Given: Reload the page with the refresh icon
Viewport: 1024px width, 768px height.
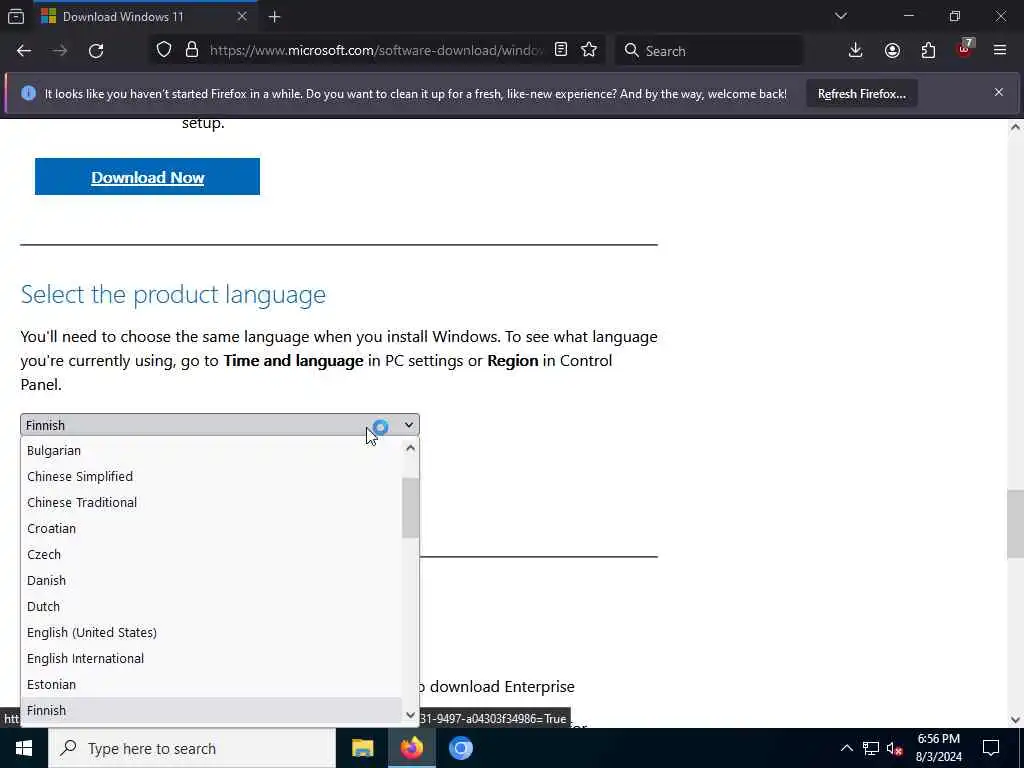Looking at the screenshot, I should click(96, 51).
